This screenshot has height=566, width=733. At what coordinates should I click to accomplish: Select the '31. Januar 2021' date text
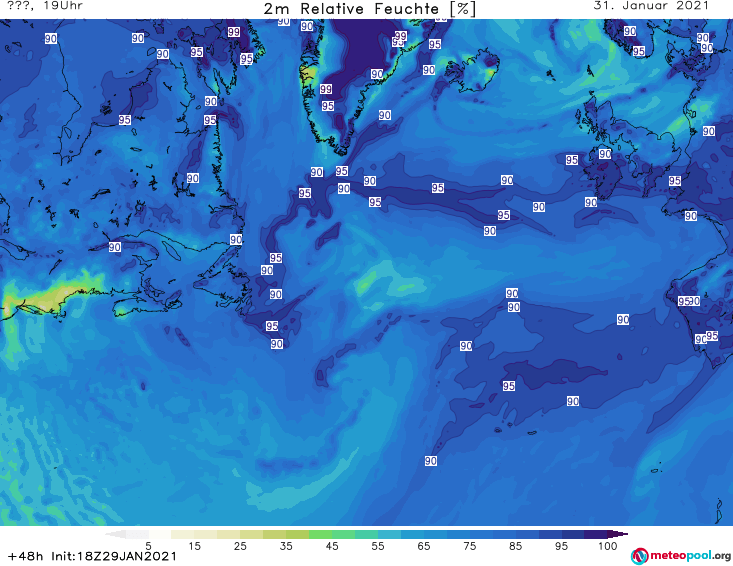651,6
